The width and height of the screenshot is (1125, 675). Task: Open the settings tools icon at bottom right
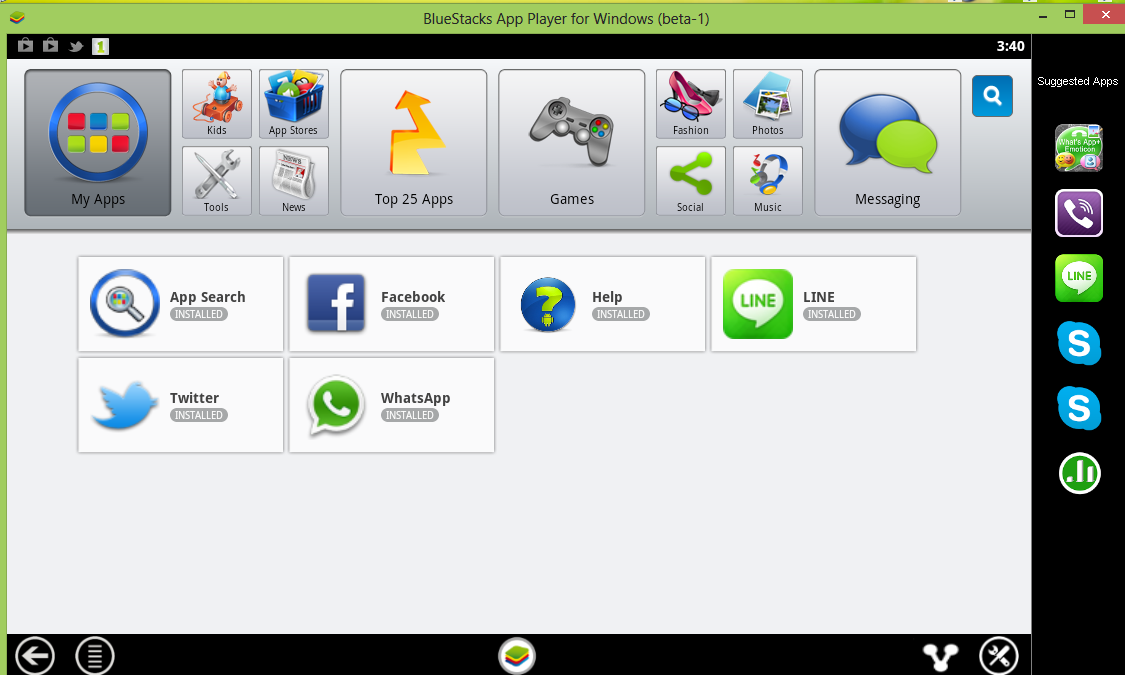click(x=999, y=655)
